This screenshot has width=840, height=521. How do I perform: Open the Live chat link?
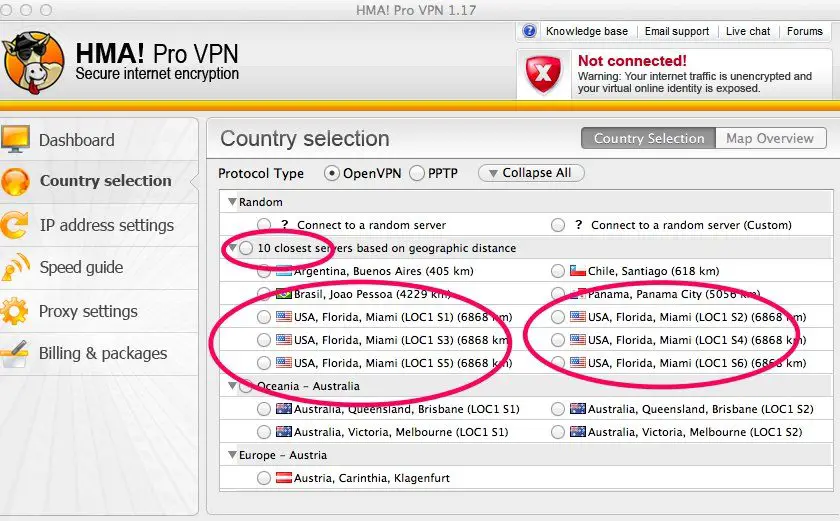748,32
